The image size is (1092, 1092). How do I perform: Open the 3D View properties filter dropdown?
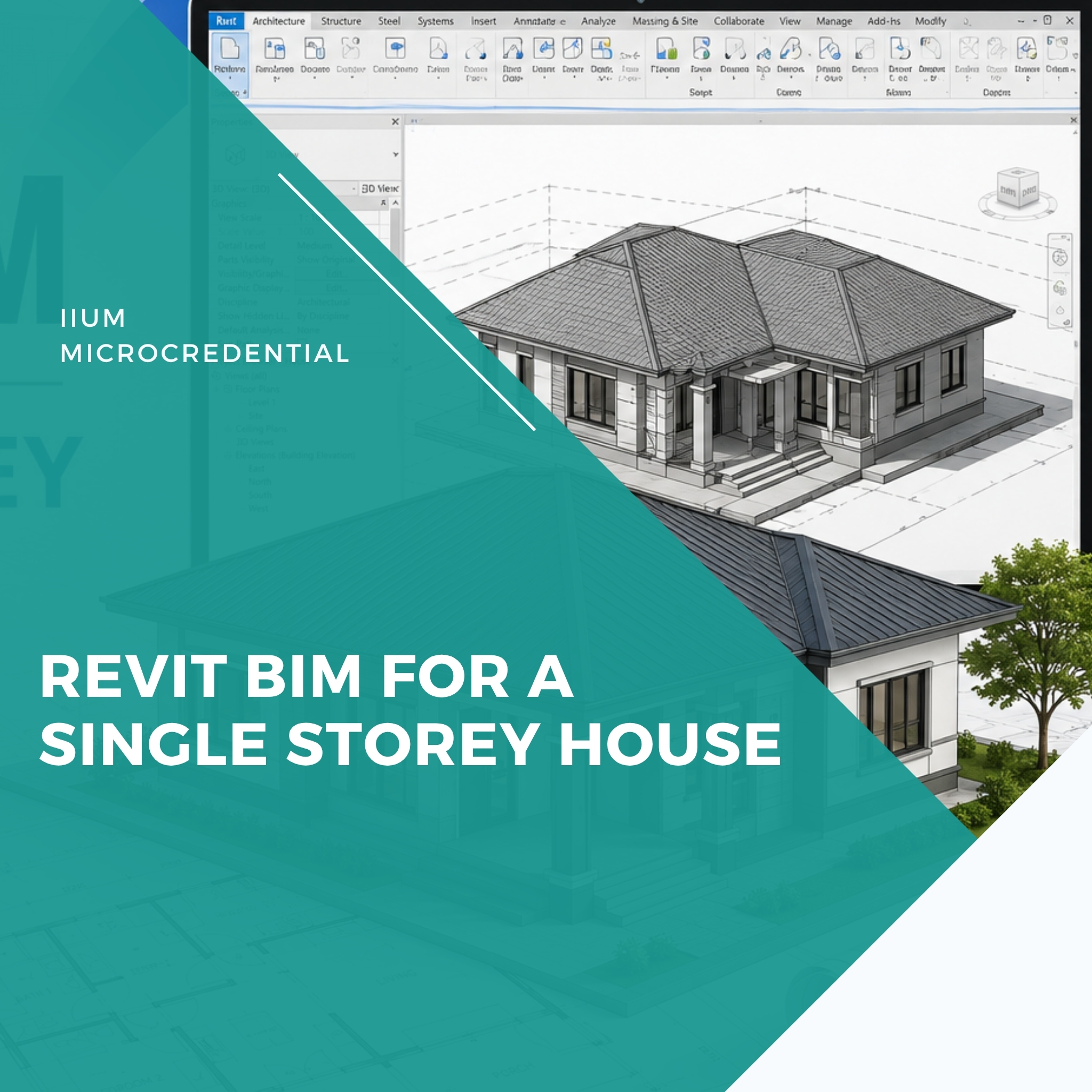pyautogui.click(x=355, y=188)
